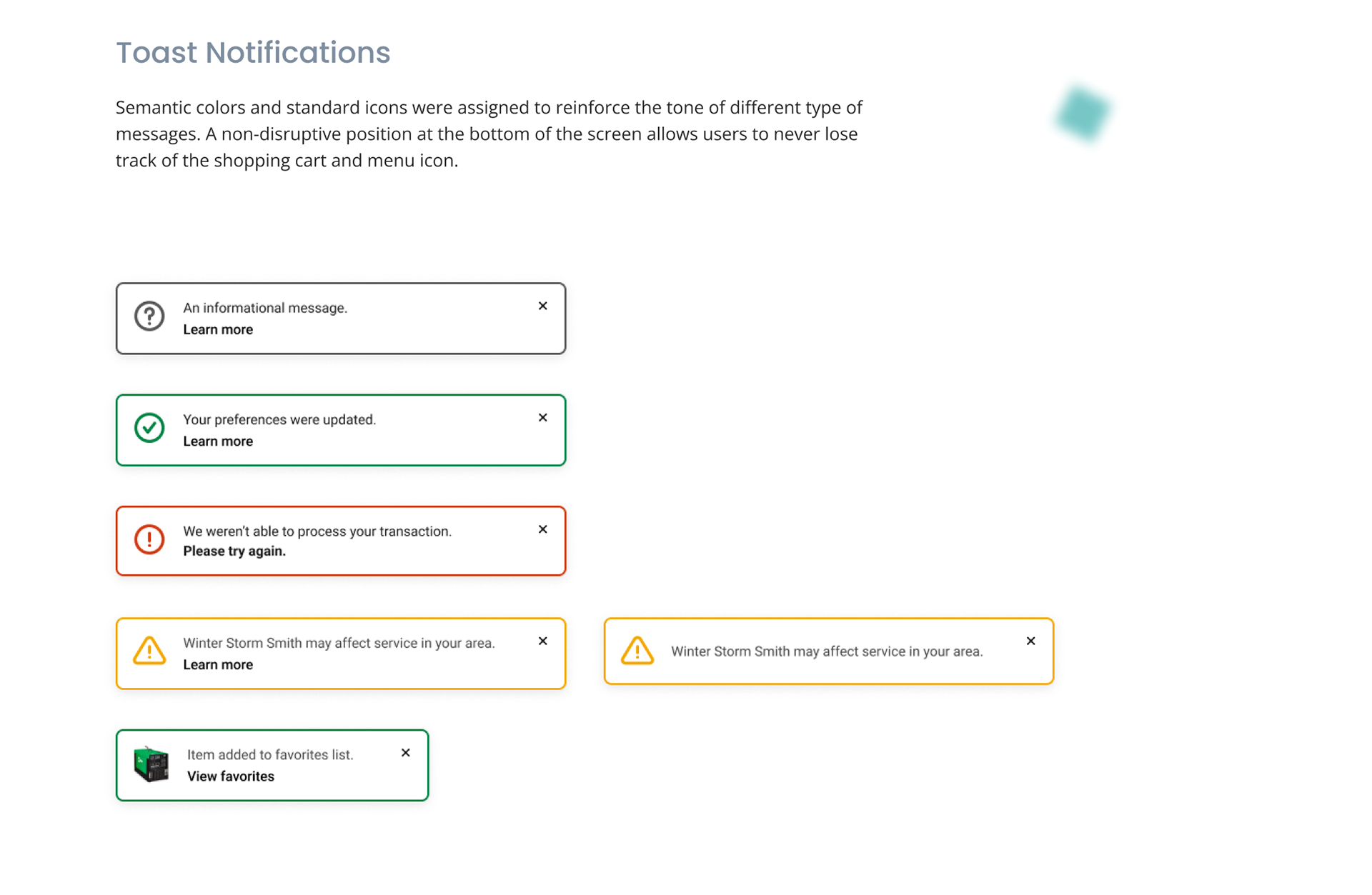Open Learn more under informational message
Viewport: 1372px width, 895px height.
click(218, 329)
